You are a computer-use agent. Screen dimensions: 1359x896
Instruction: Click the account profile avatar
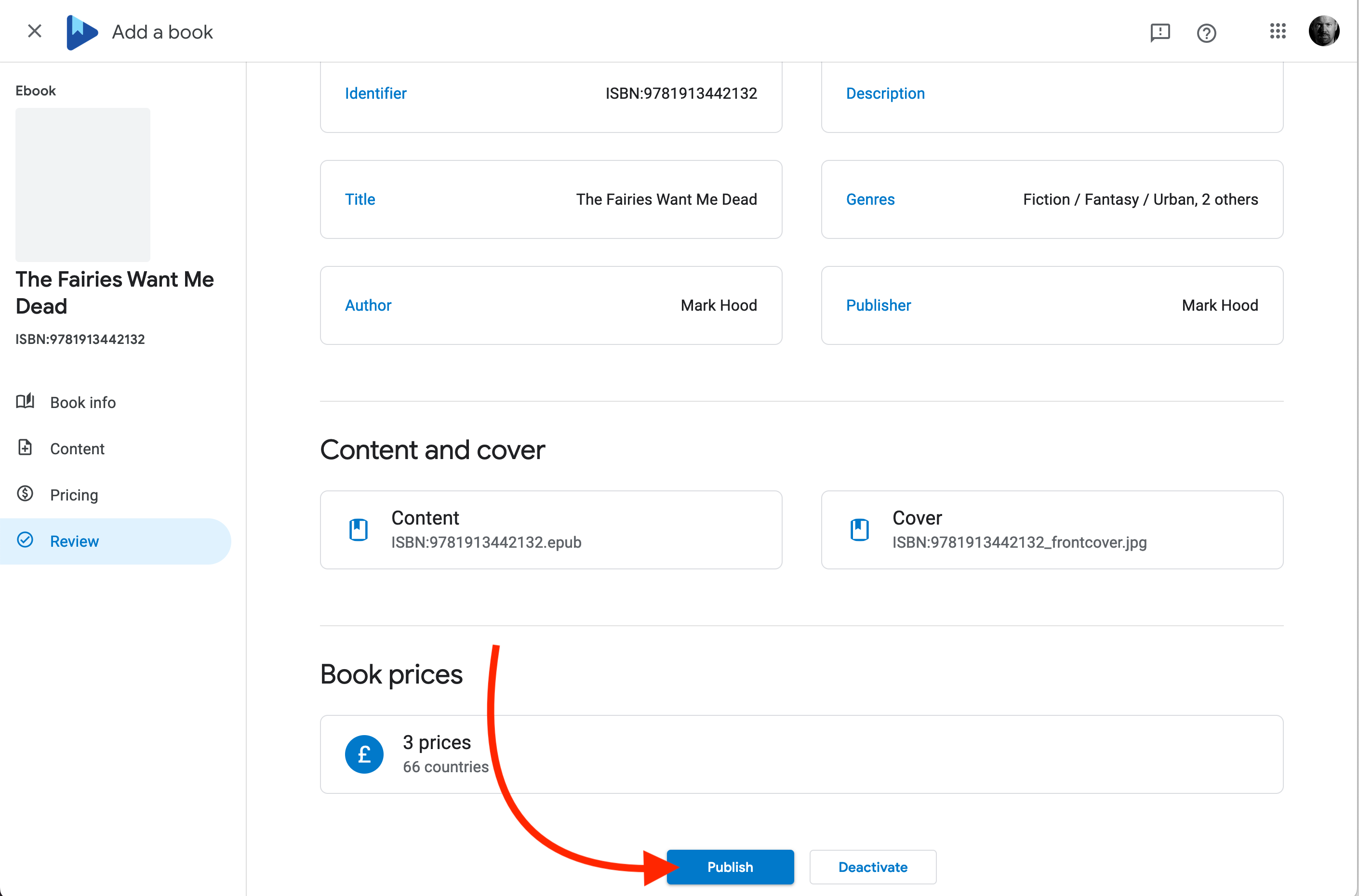(1323, 31)
